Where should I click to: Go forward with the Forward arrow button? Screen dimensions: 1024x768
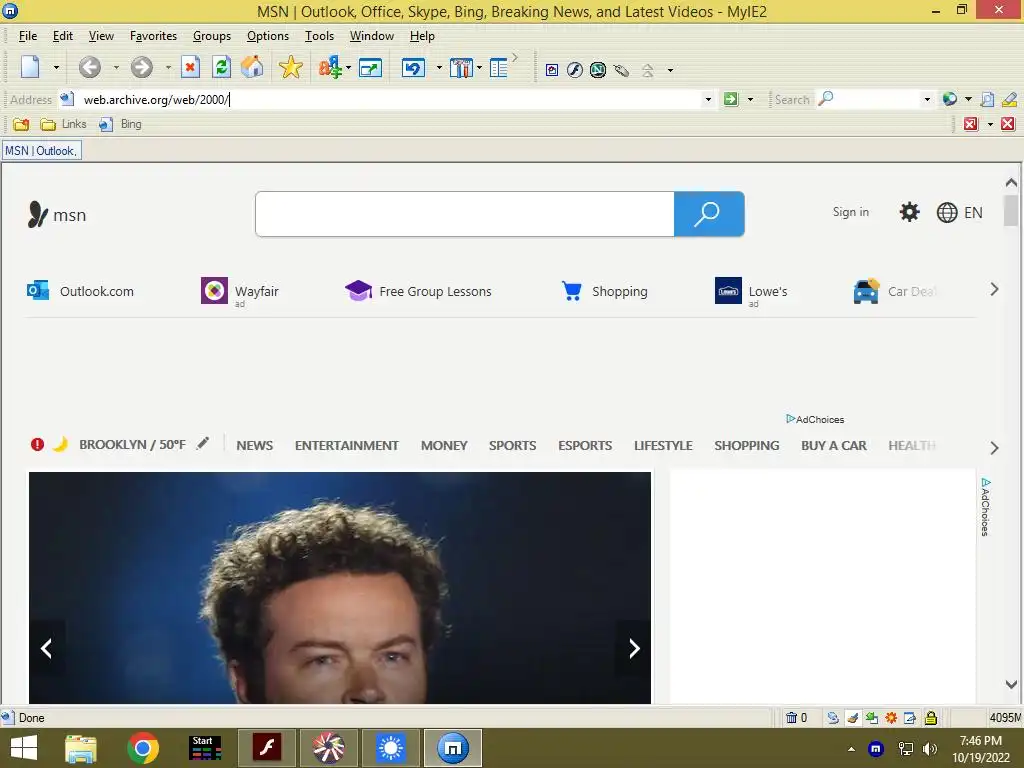point(141,67)
